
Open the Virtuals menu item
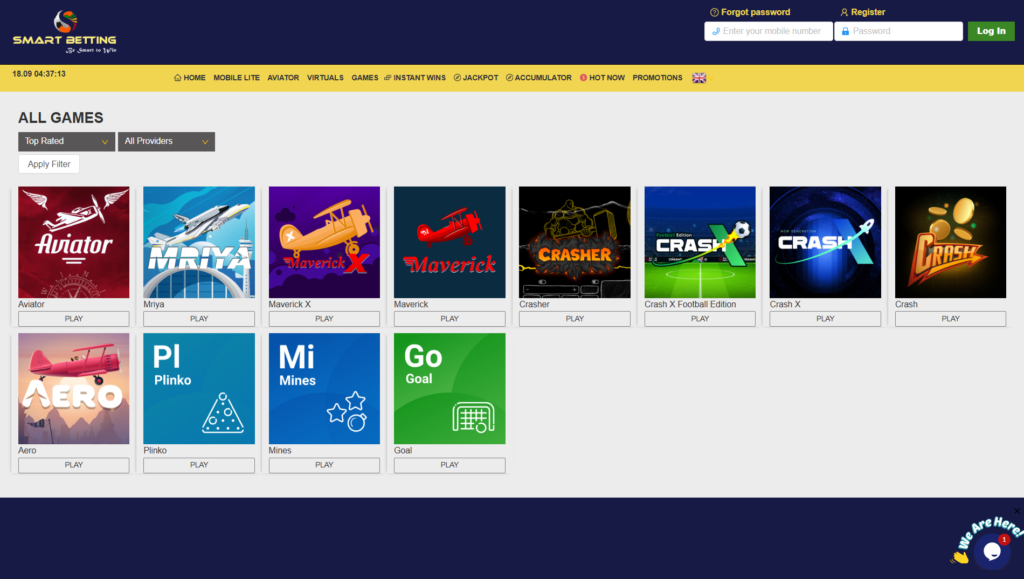pyautogui.click(x=325, y=77)
